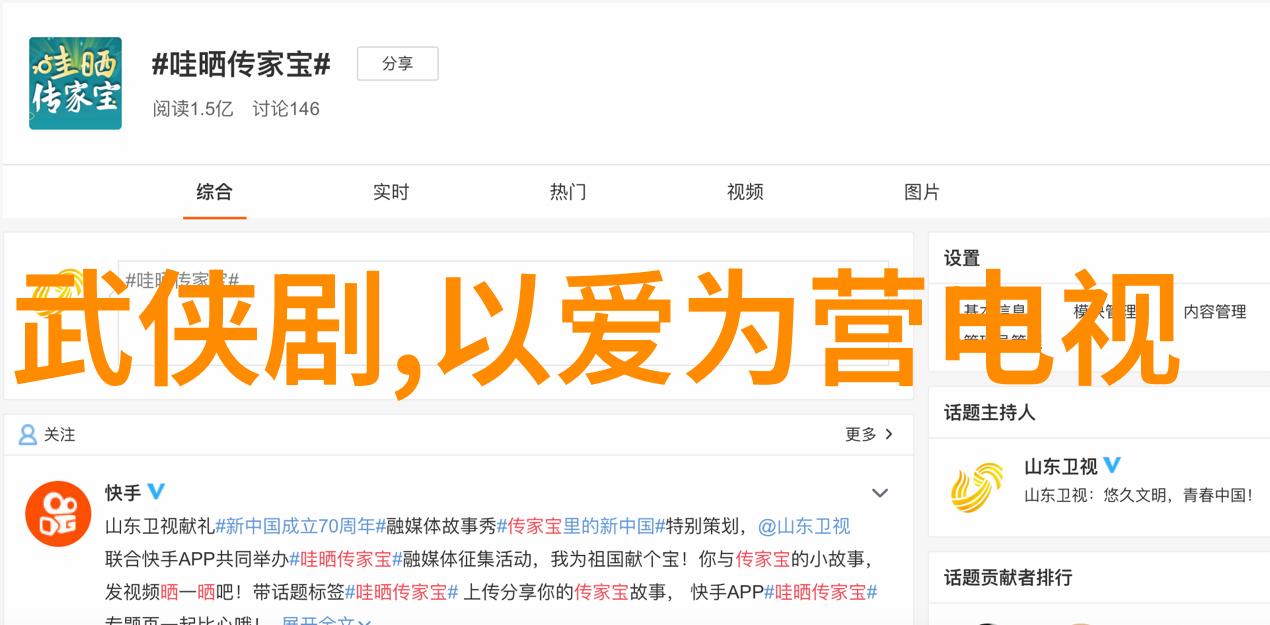Click the person icon next to 关注
Image resolution: width=1270 pixels, height=625 pixels.
click(28, 435)
